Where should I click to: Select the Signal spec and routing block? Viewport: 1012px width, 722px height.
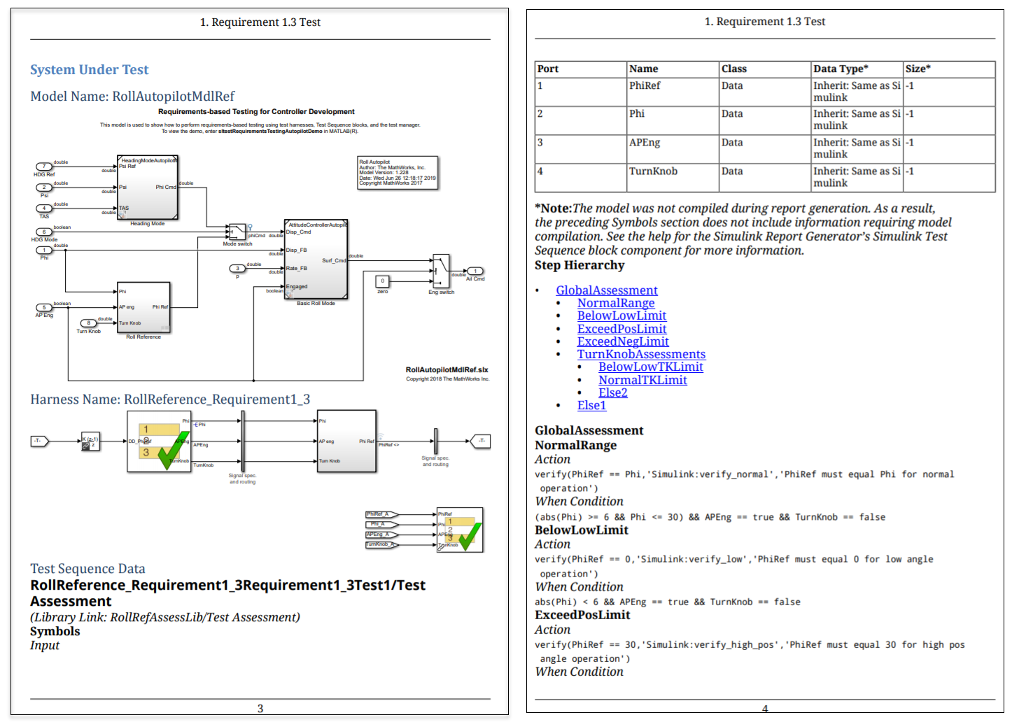pyautogui.click(x=243, y=443)
